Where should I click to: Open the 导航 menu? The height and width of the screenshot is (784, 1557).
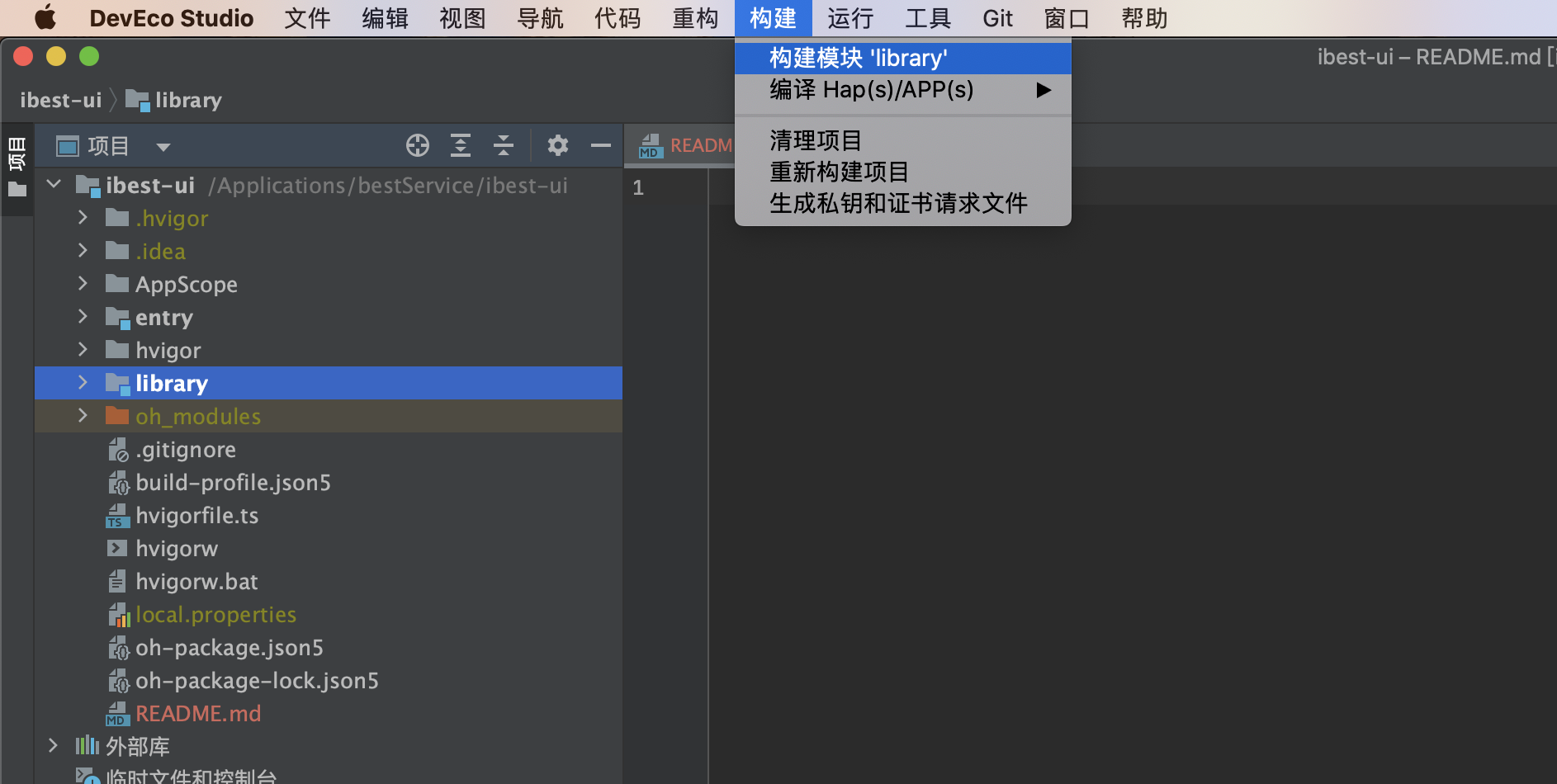[540, 18]
